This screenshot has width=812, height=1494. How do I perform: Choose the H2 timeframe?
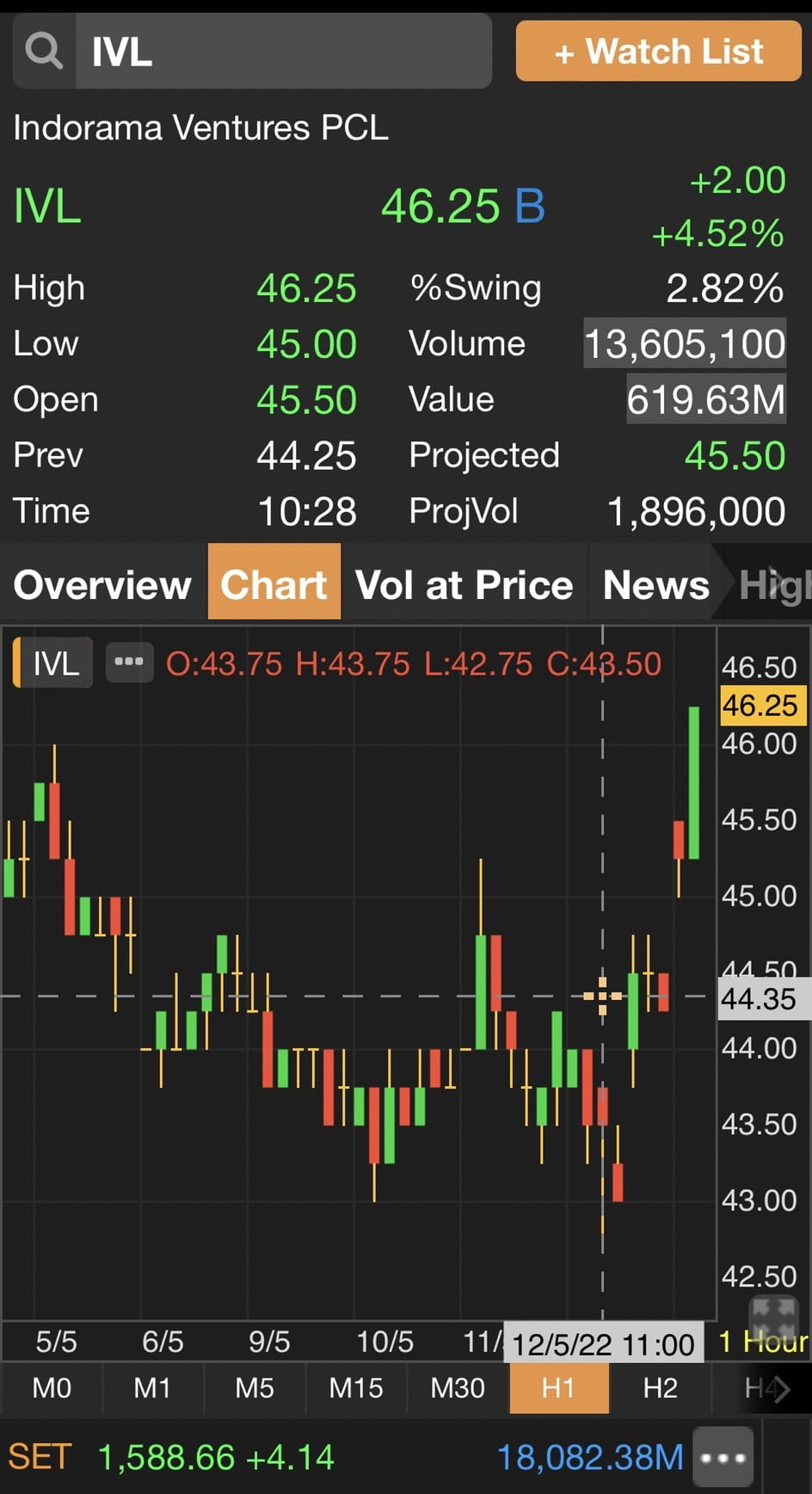point(661,1388)
